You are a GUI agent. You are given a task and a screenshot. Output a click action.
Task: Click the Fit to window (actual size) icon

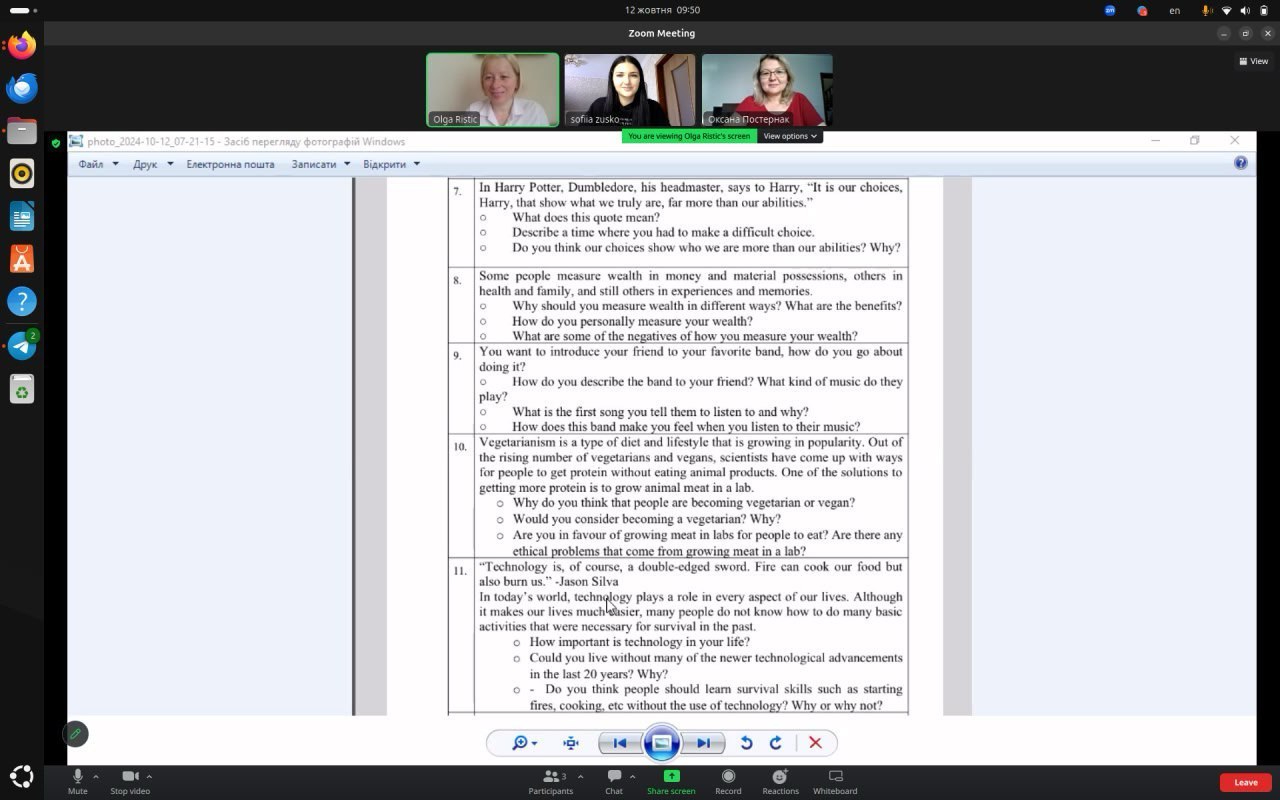(x=571, y=743)
